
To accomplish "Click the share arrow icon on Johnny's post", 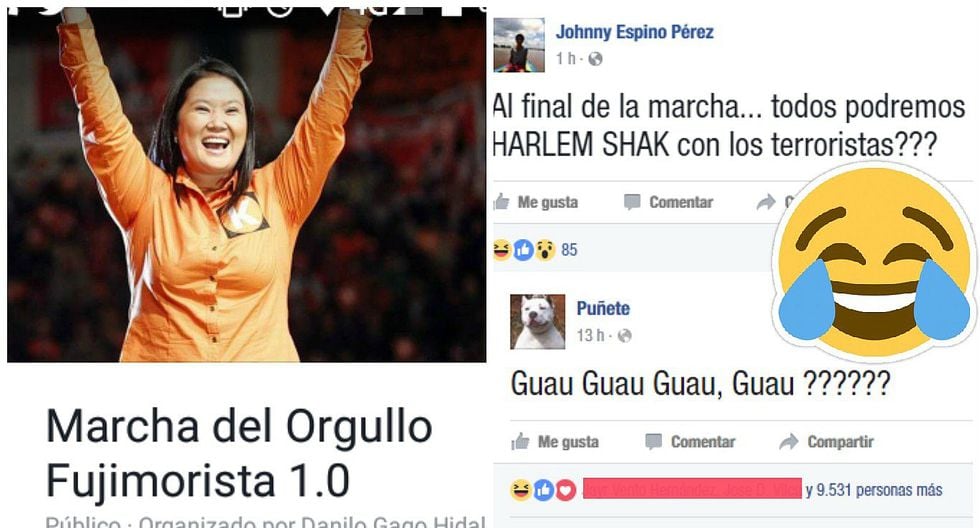I will pos(766,202).
